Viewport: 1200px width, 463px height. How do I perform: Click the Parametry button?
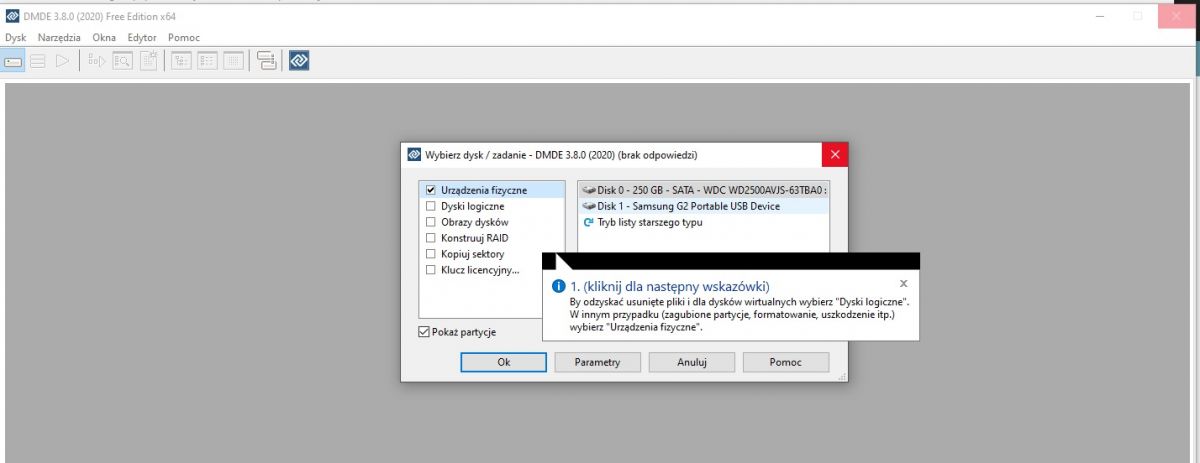click(598, 362)
